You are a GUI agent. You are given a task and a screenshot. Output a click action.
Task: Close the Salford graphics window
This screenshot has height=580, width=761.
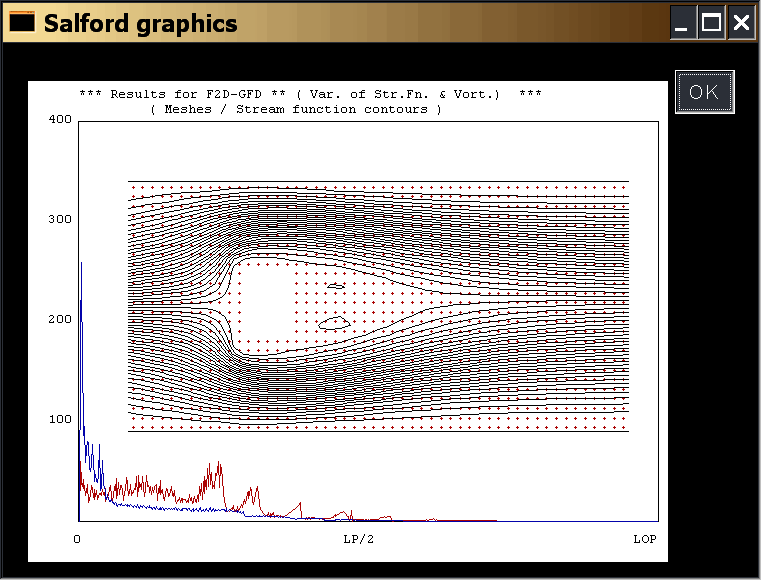pyautogui.click(x=741, y=23)
